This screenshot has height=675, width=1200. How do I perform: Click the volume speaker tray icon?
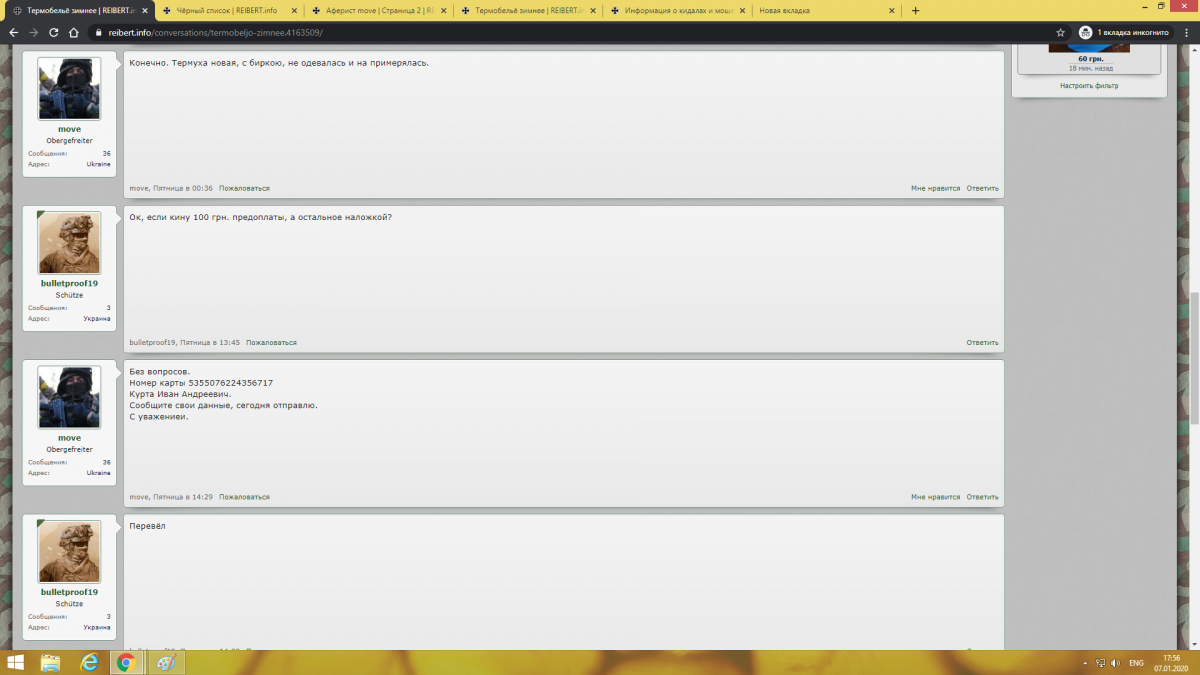1115,663
